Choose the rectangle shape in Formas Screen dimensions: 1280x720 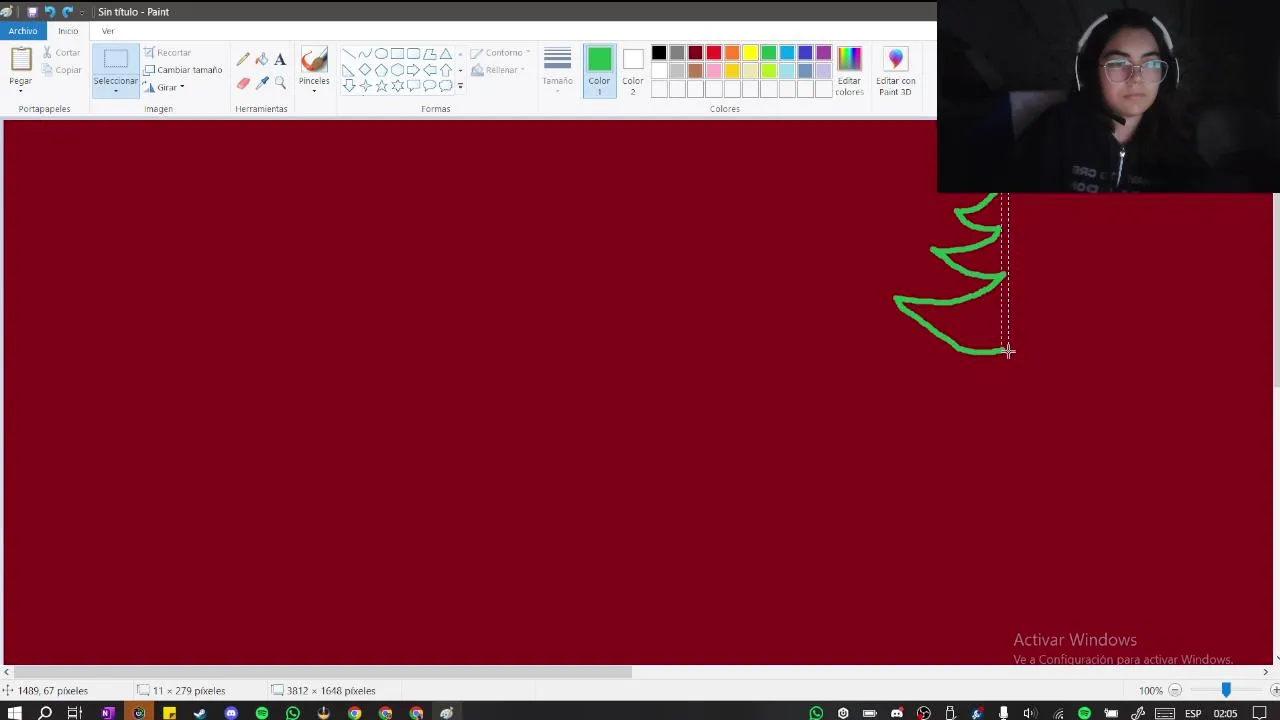click(397, 54)
